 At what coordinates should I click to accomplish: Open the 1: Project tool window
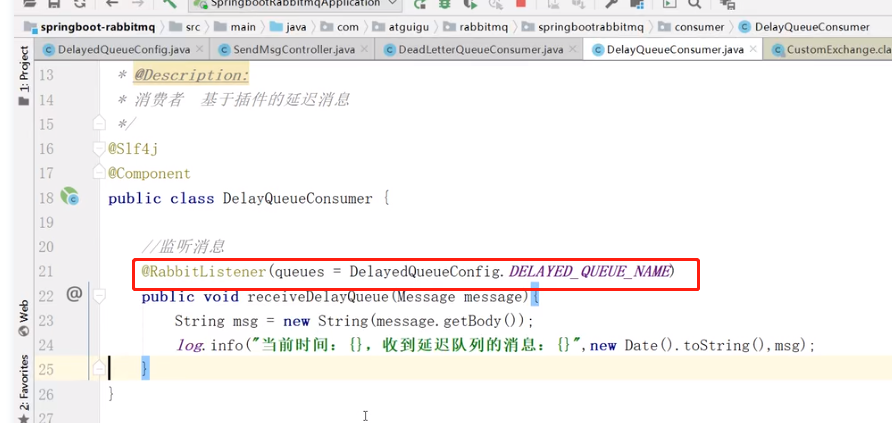click(24, 76)
